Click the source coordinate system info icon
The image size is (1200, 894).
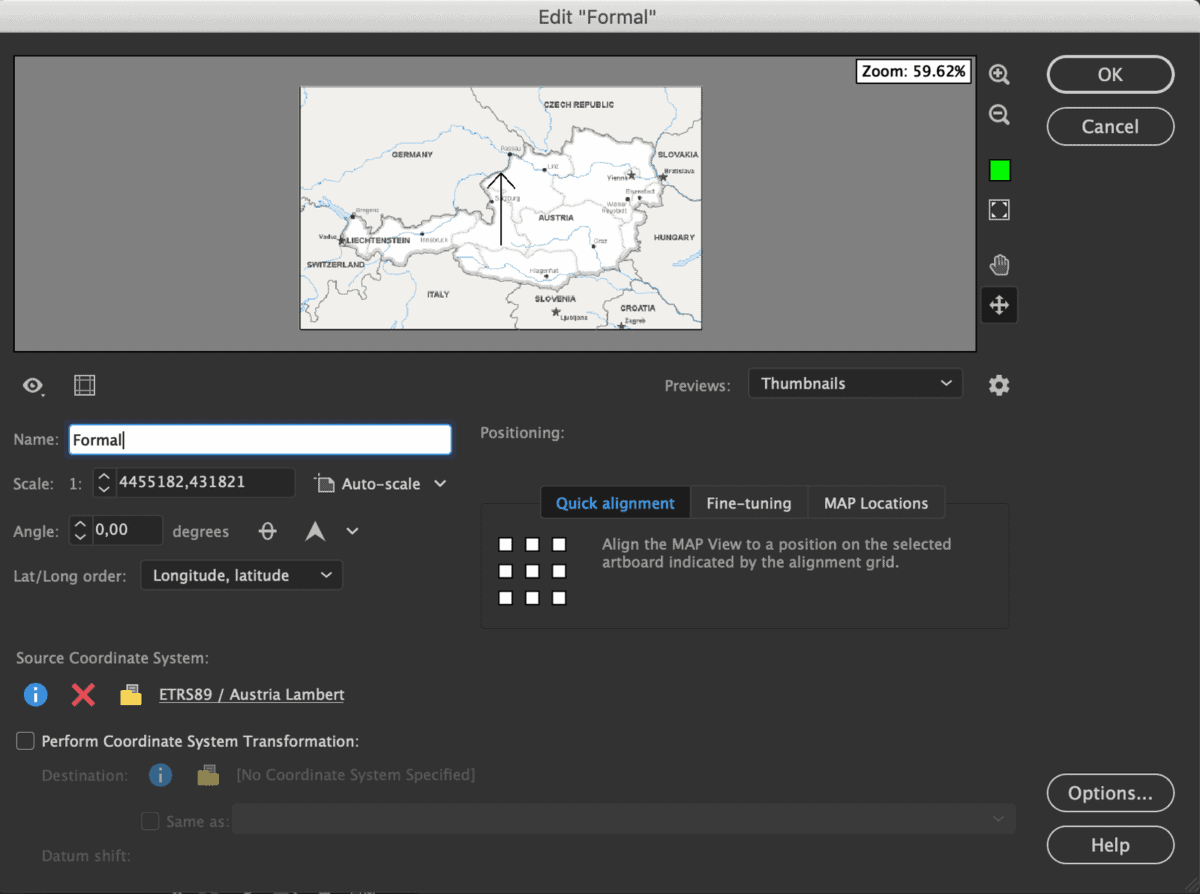[36, 694]
